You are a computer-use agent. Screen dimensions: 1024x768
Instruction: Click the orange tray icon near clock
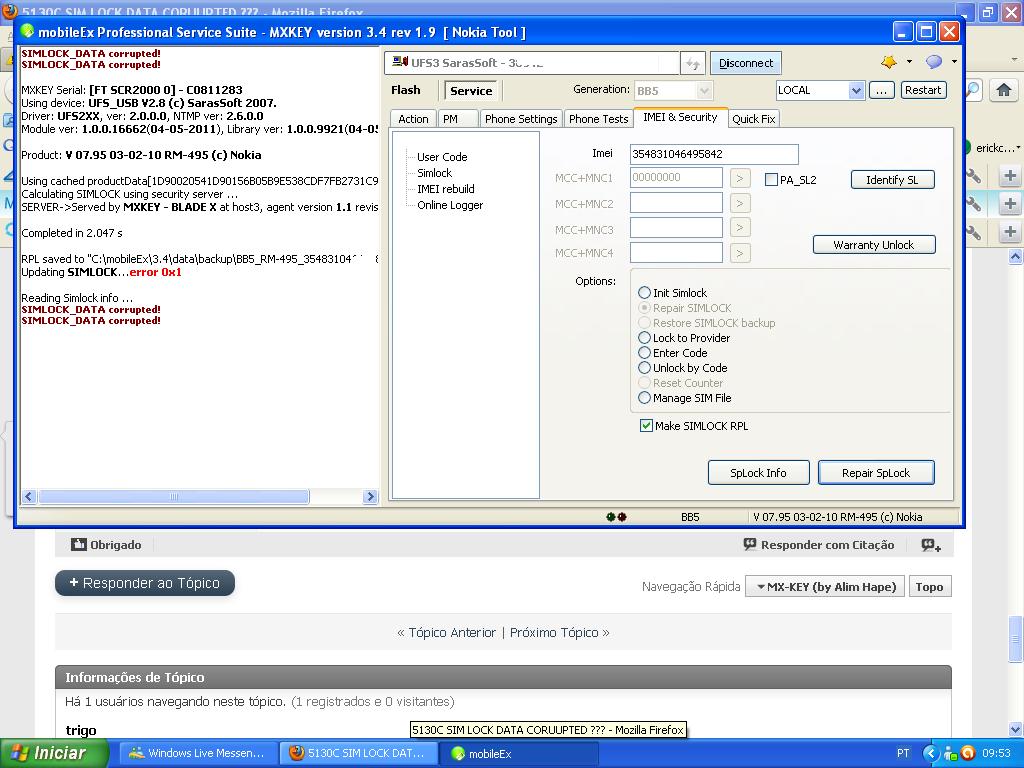click(x=968, y=753)
